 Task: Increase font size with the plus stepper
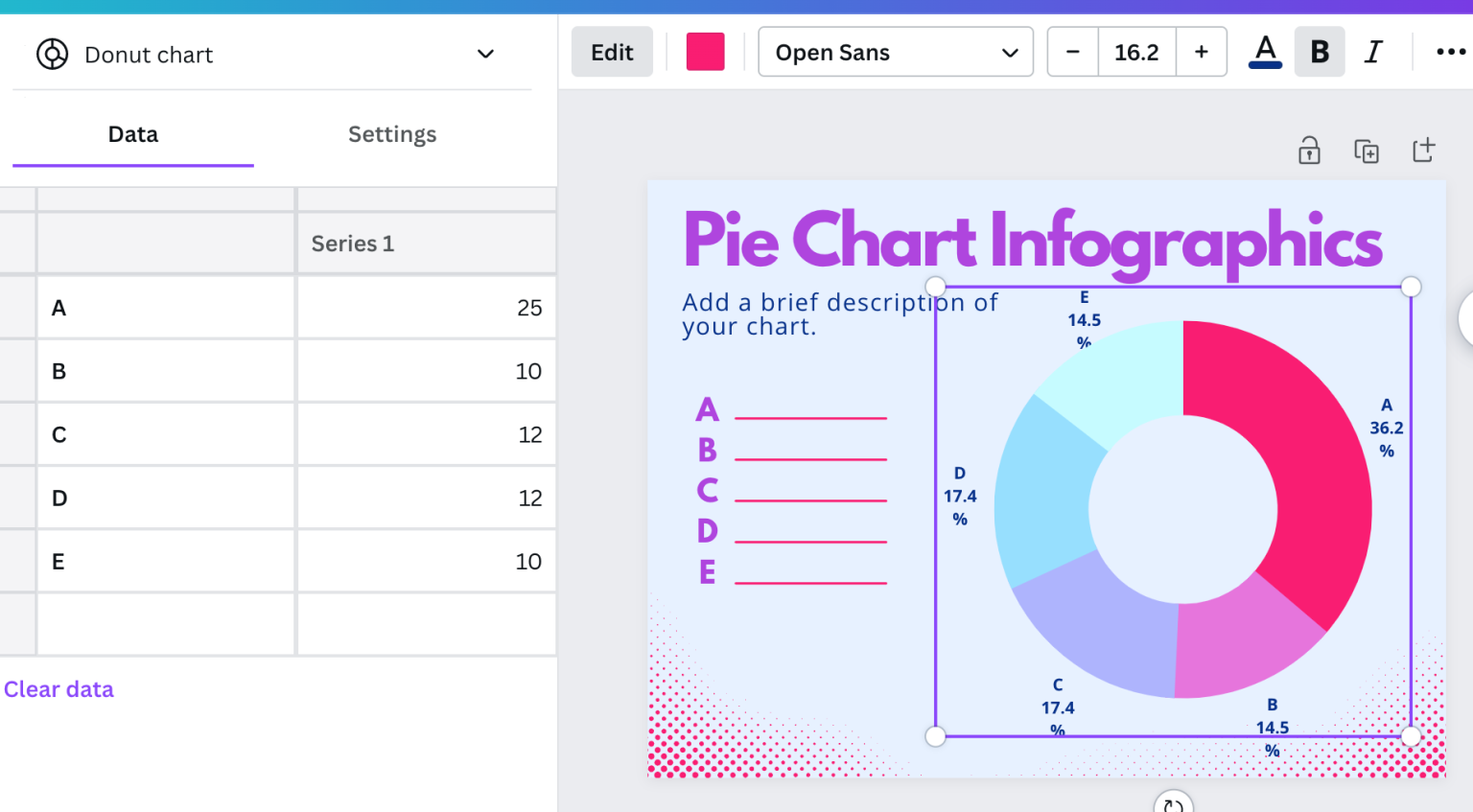[1201, 52]
